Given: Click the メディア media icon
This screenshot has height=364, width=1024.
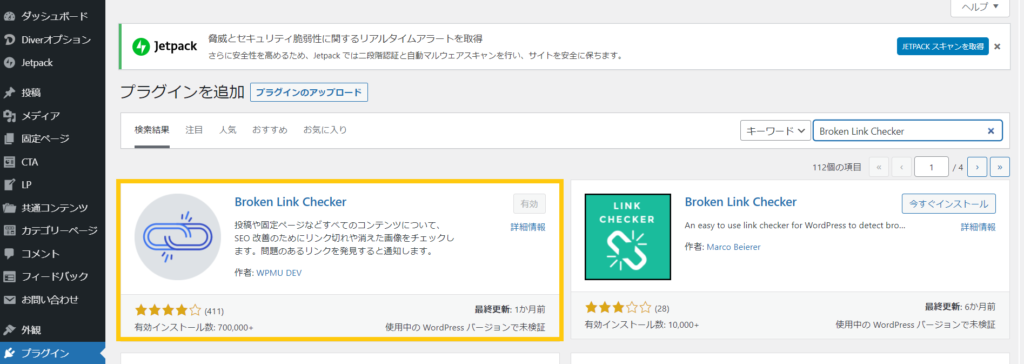Looking at the screenshot, I should point(10,116).
